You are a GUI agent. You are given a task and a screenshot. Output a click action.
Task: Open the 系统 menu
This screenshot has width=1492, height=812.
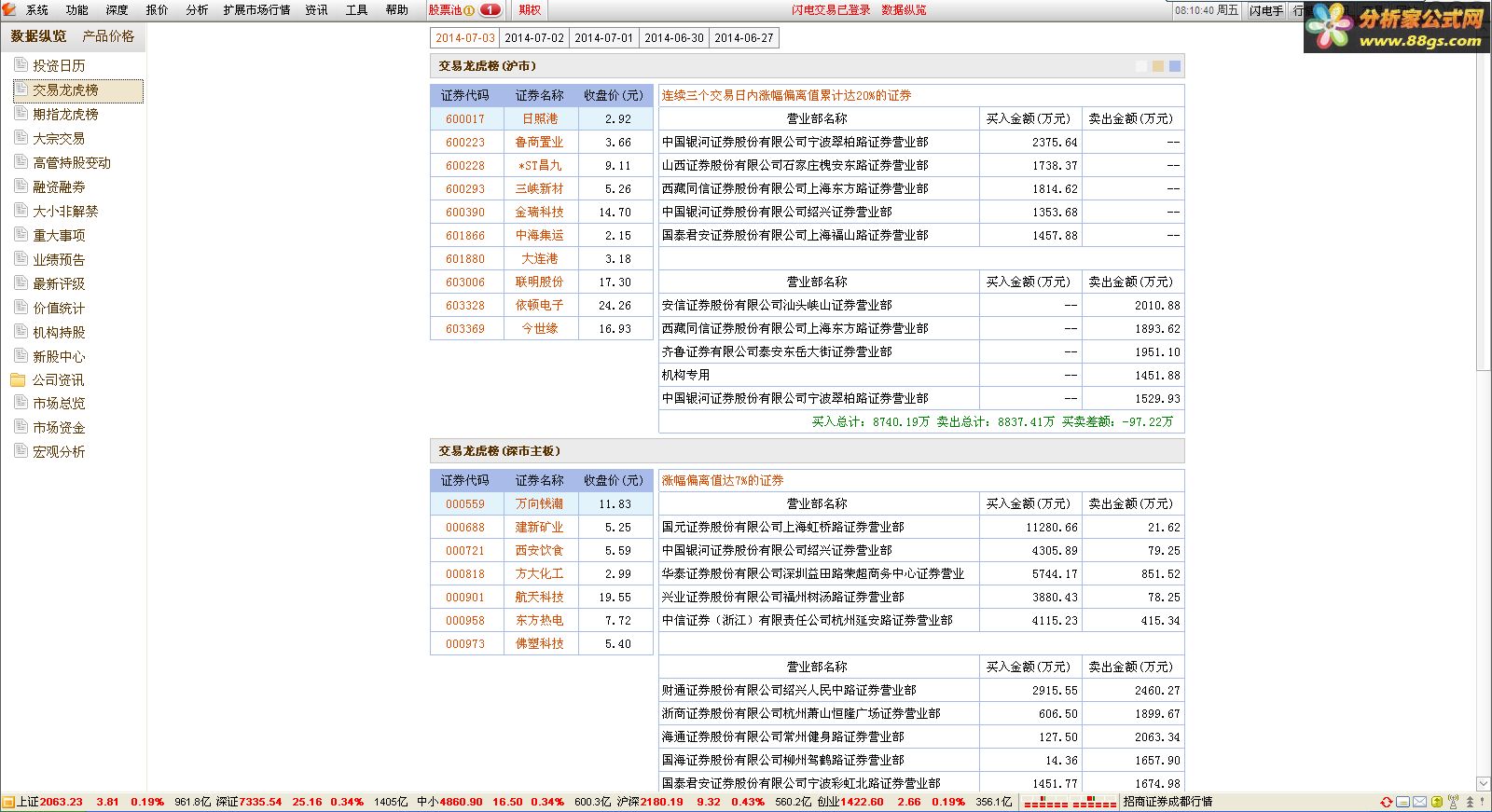[37, 10]
